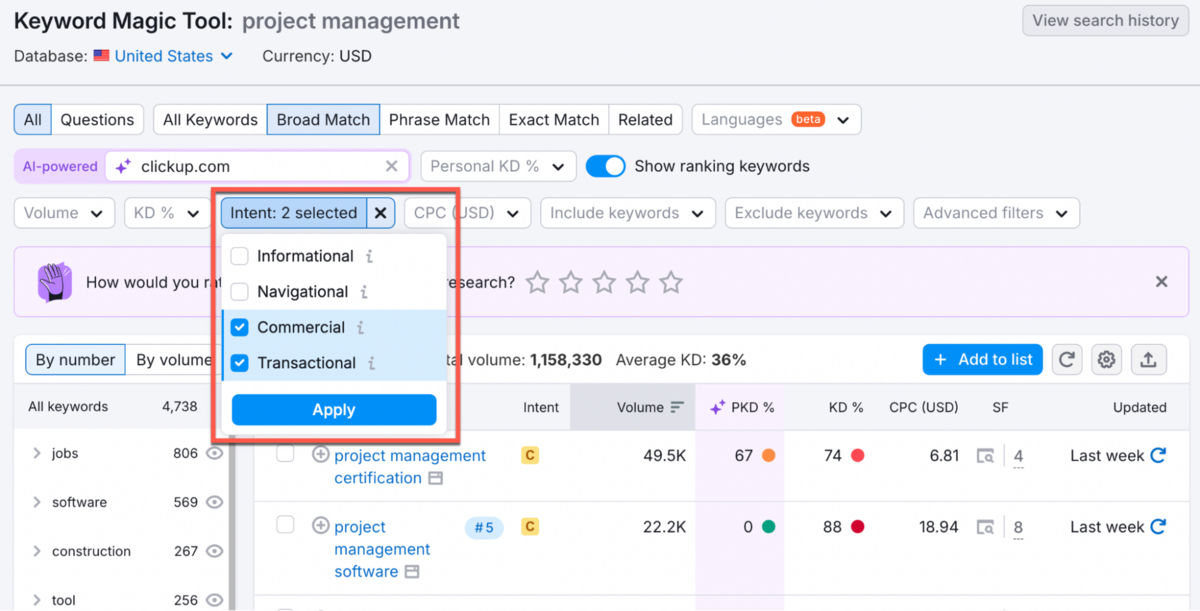Select the Questions tab
Image resolution: width=1200 pixels, height=611 pixels.
coord(97,120)
